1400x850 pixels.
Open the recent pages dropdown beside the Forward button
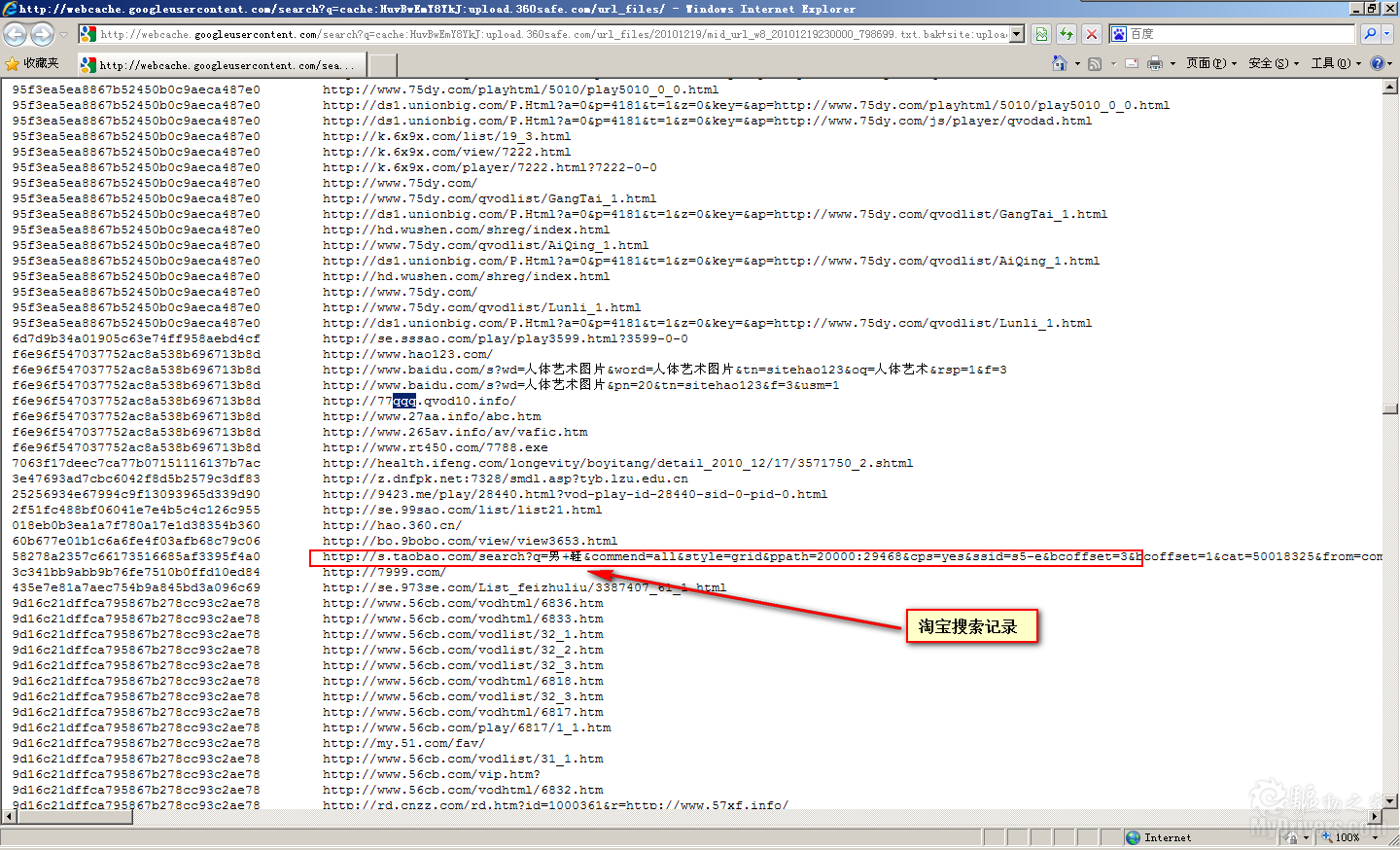pos(63,34)
